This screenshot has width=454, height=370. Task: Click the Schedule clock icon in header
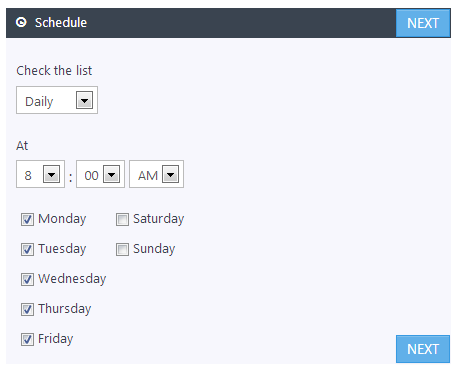(21, 22)
